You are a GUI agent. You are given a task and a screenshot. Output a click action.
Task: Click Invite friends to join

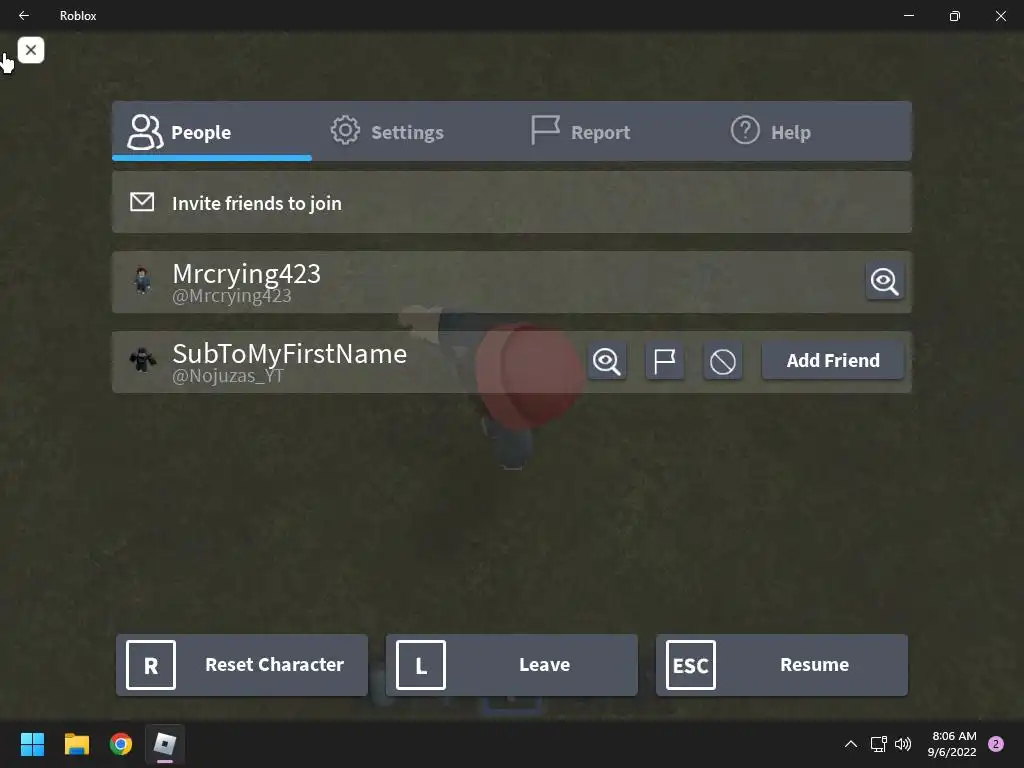click(x=512, y=202)
